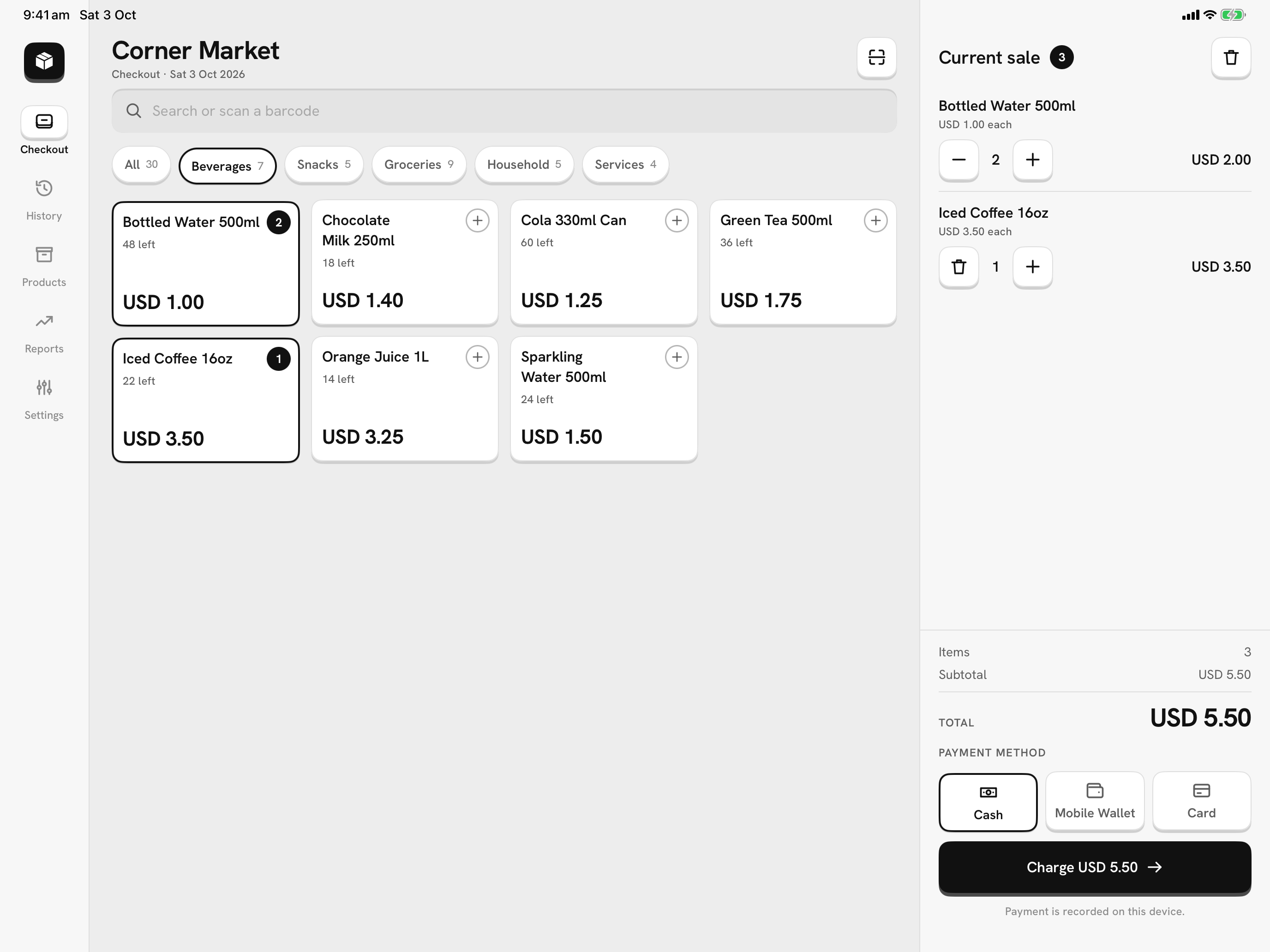Tap the Iced Coffee 16oz product card

pos(205,400)
